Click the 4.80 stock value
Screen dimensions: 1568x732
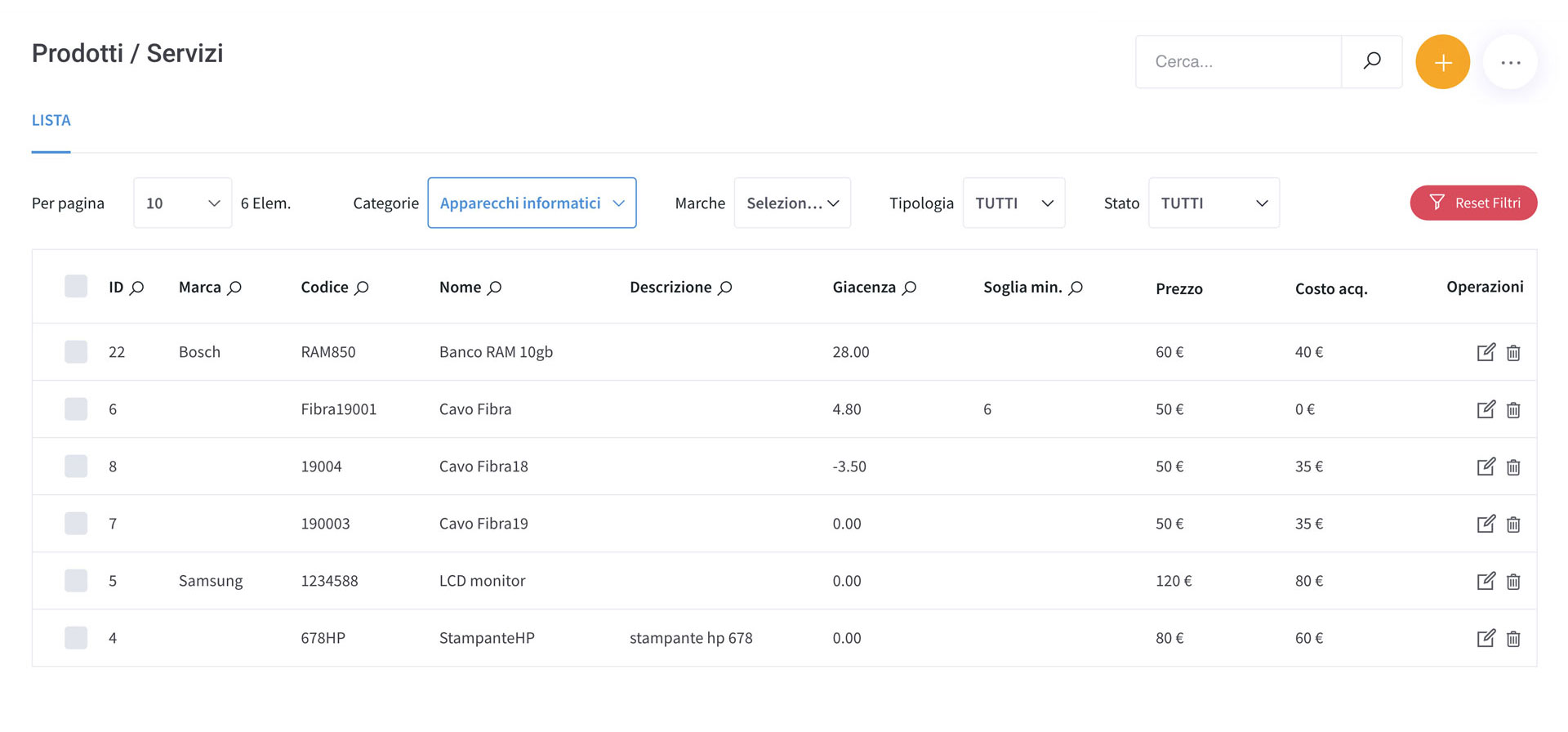[847, 409]
